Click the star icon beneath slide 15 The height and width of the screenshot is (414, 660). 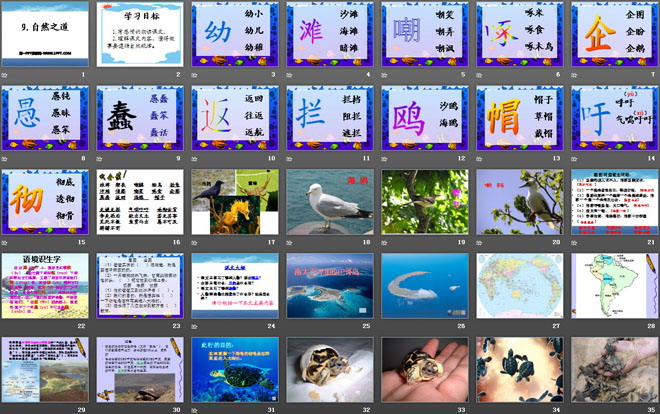[6, 241]
